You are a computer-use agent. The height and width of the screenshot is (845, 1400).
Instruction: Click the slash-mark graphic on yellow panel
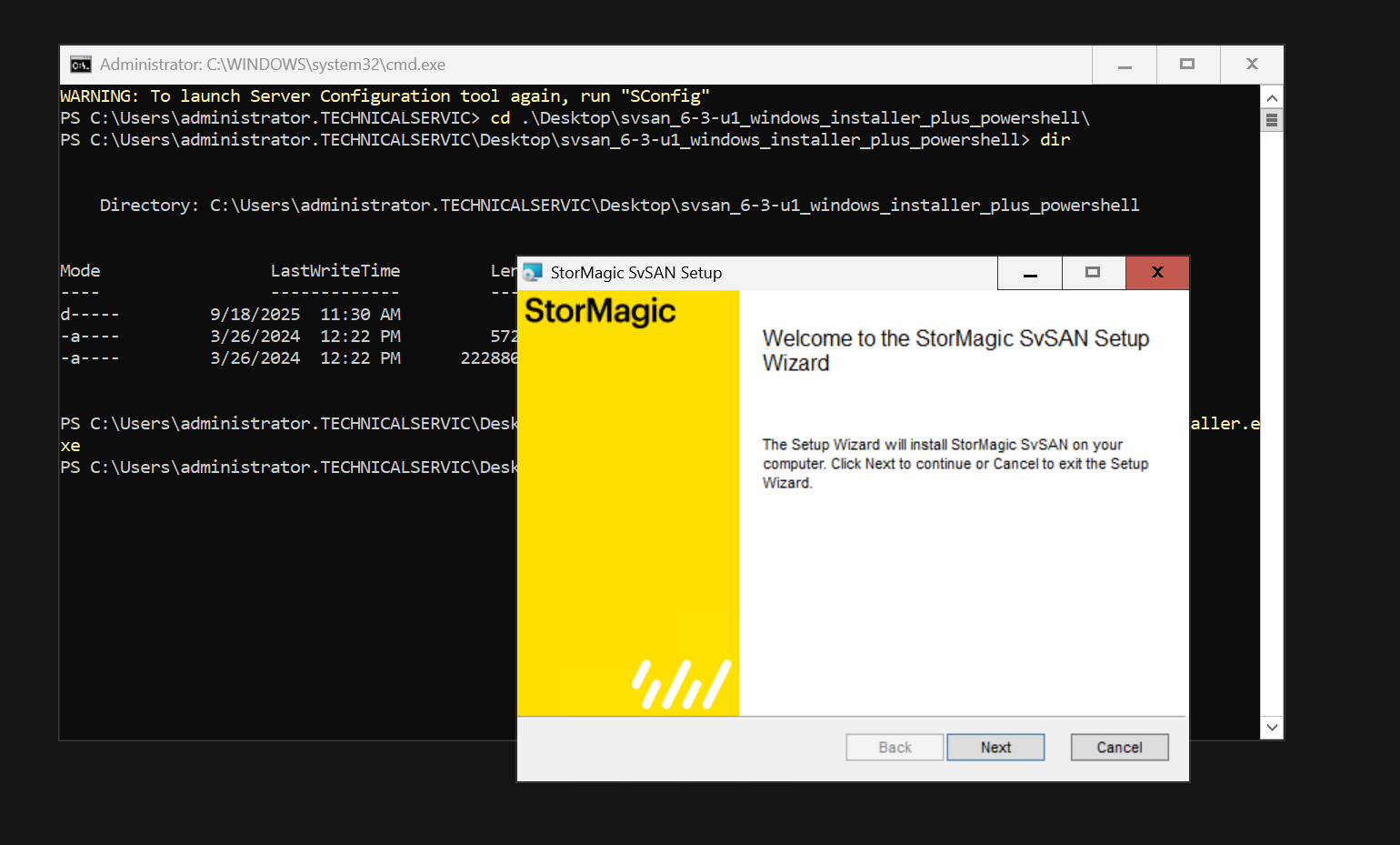(x=682, y=684)
